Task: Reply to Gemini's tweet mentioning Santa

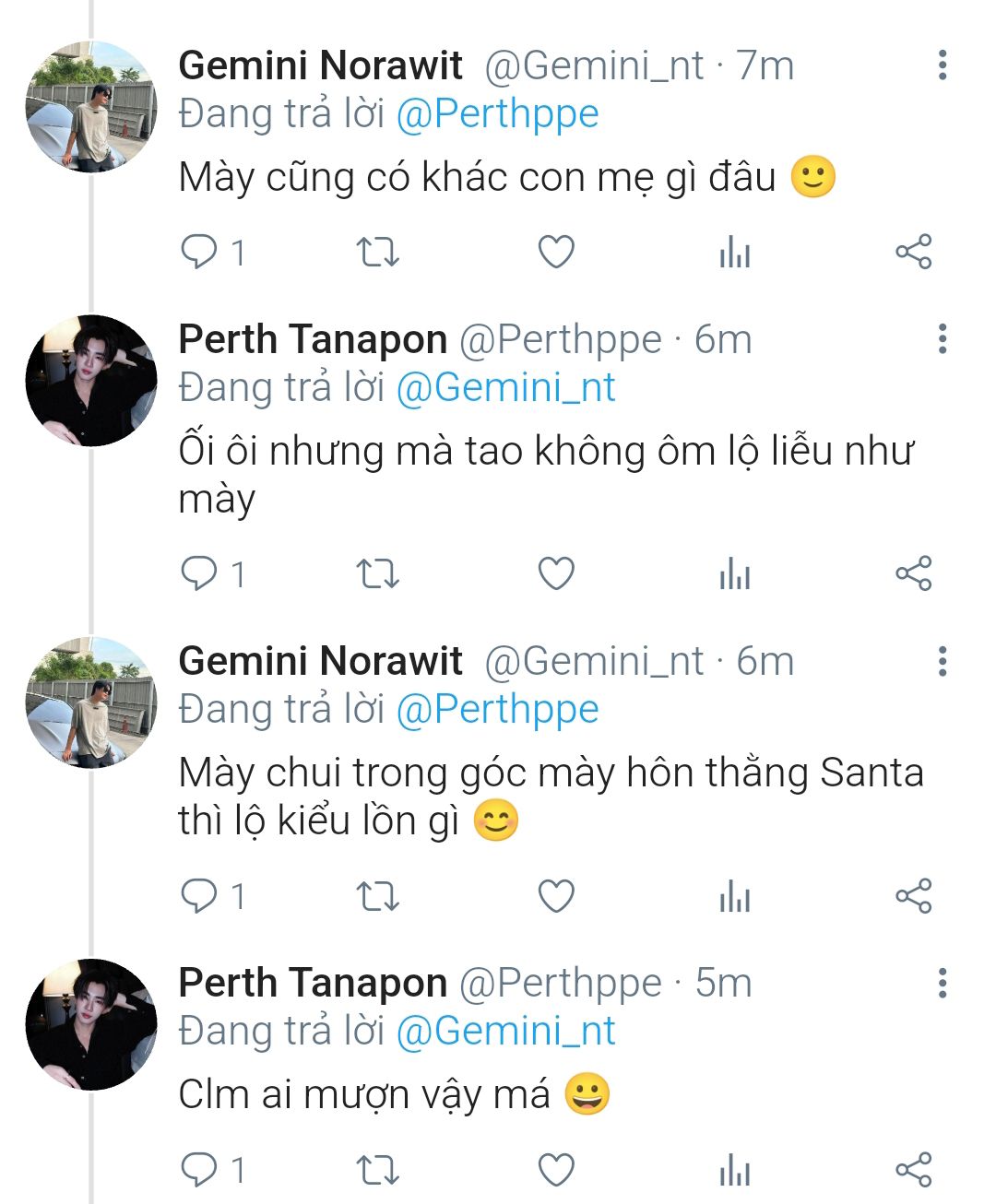Action: click(x=199, y=896)
